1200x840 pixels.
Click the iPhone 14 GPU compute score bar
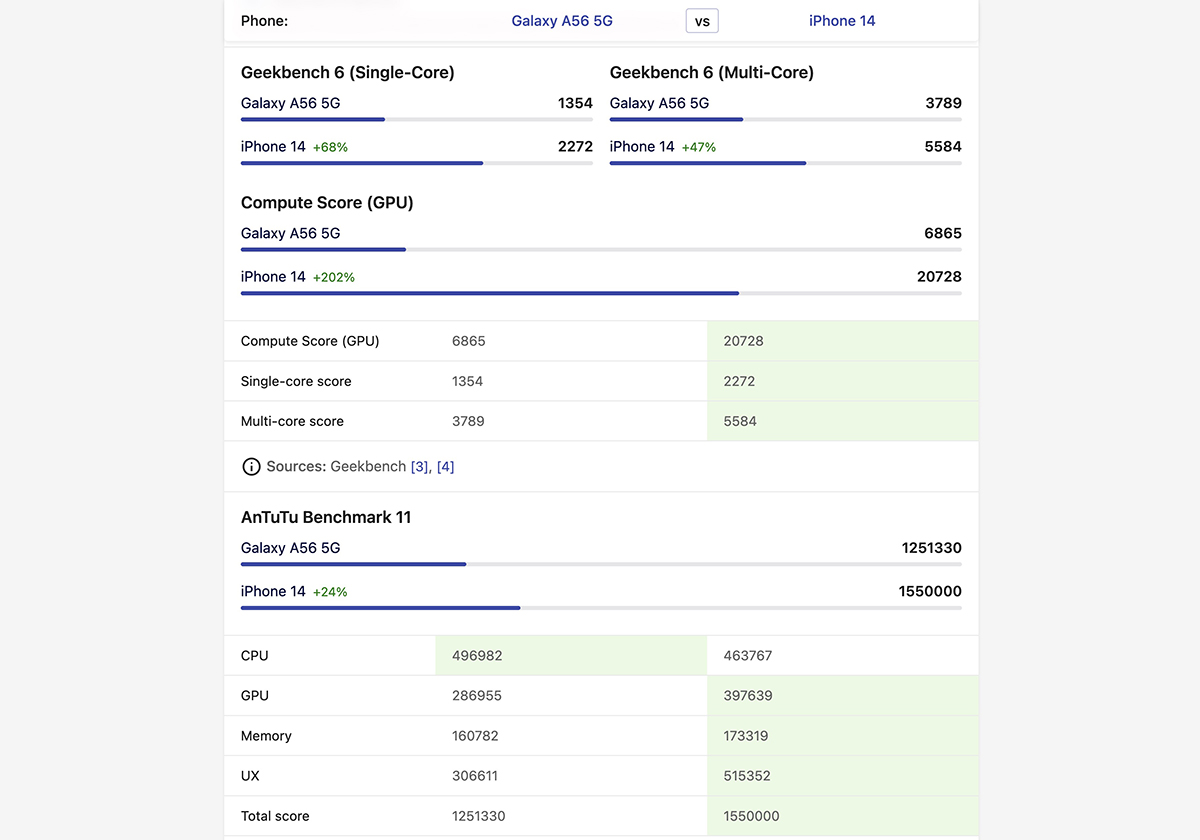click(601, 293)
